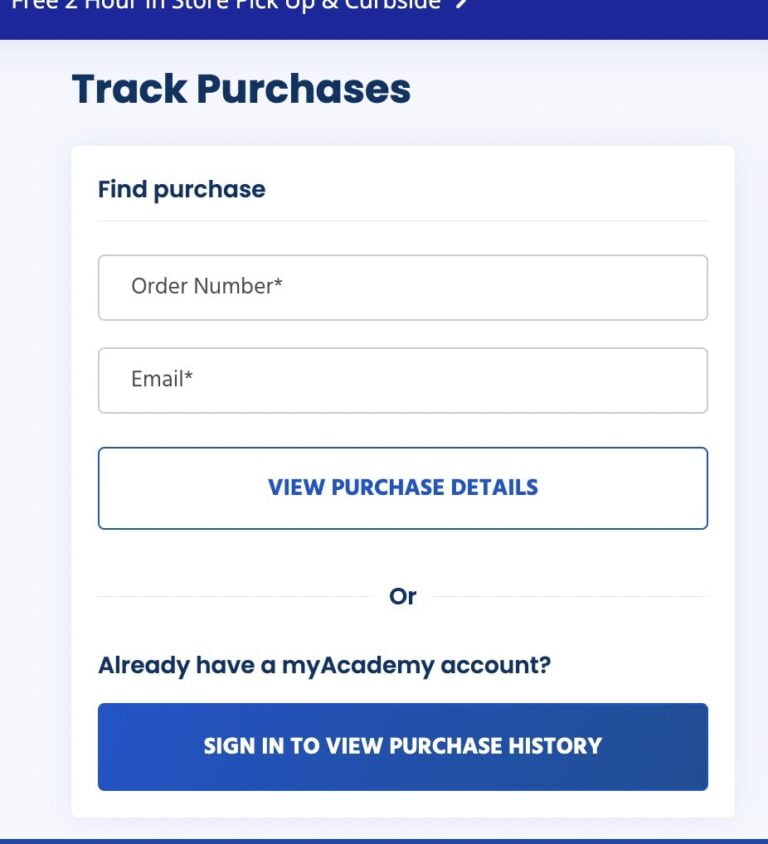Sign in to view purchase history

402,746
